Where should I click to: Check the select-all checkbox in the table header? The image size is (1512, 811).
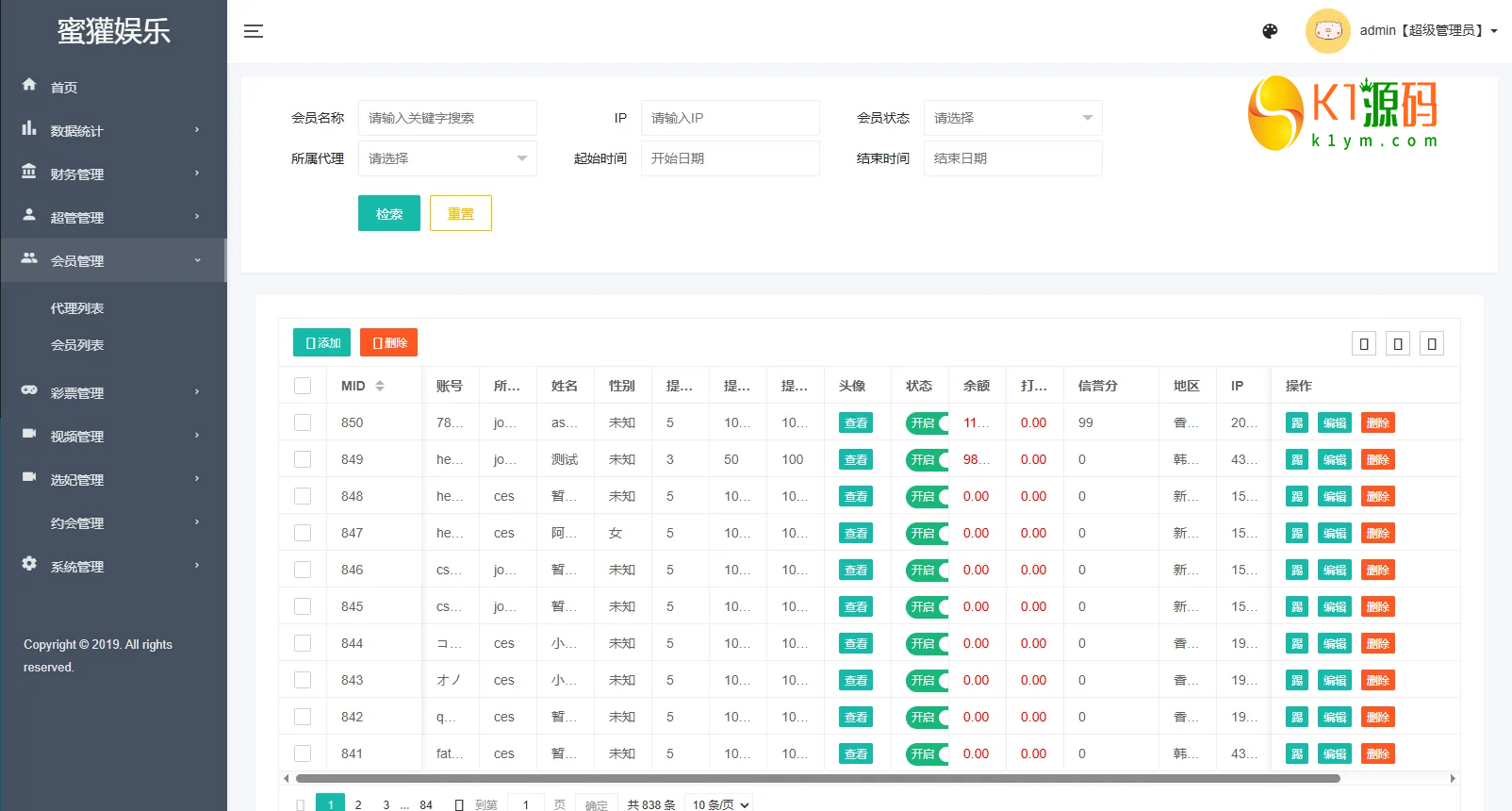303,386
